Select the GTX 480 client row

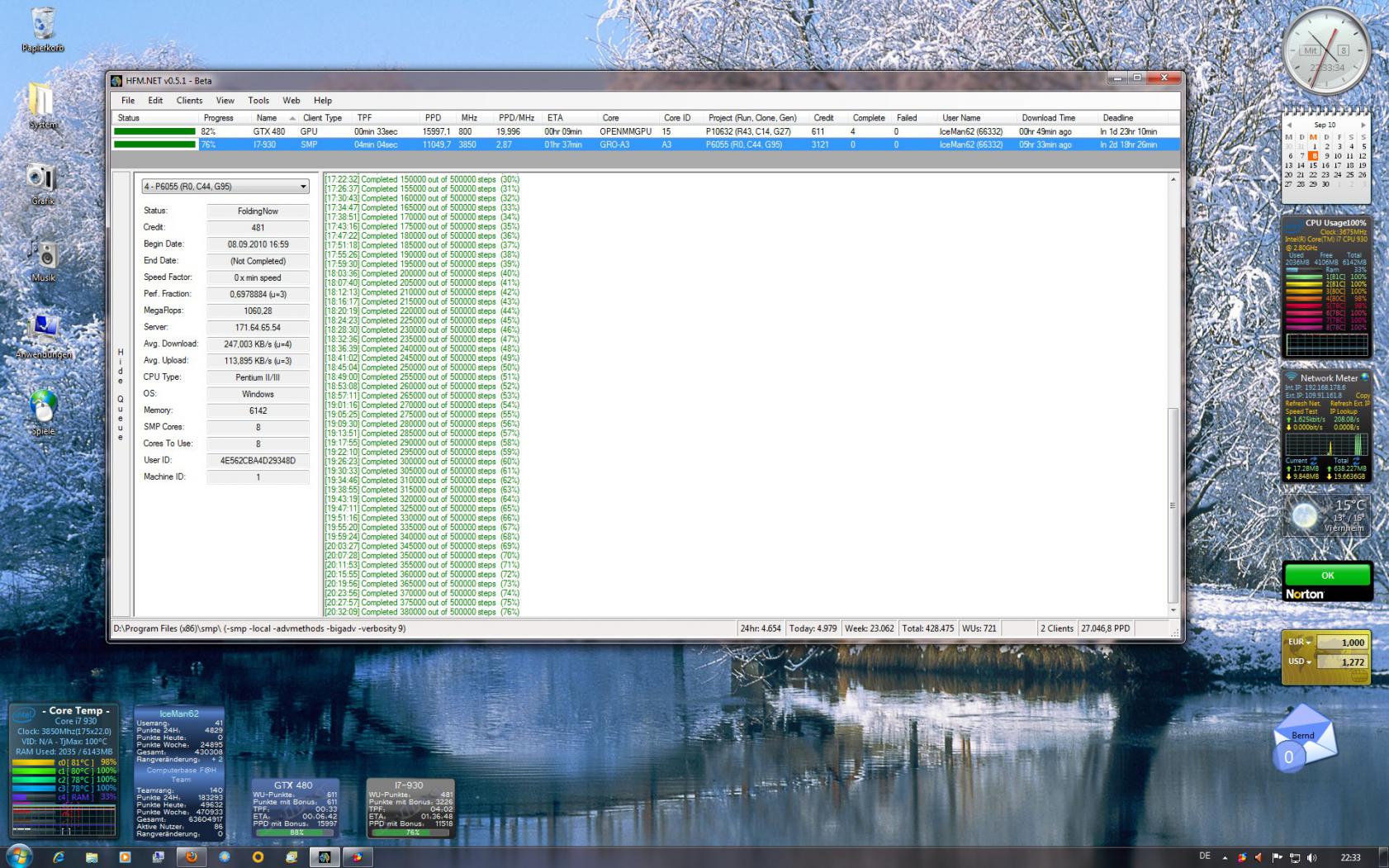click(645, 131)
